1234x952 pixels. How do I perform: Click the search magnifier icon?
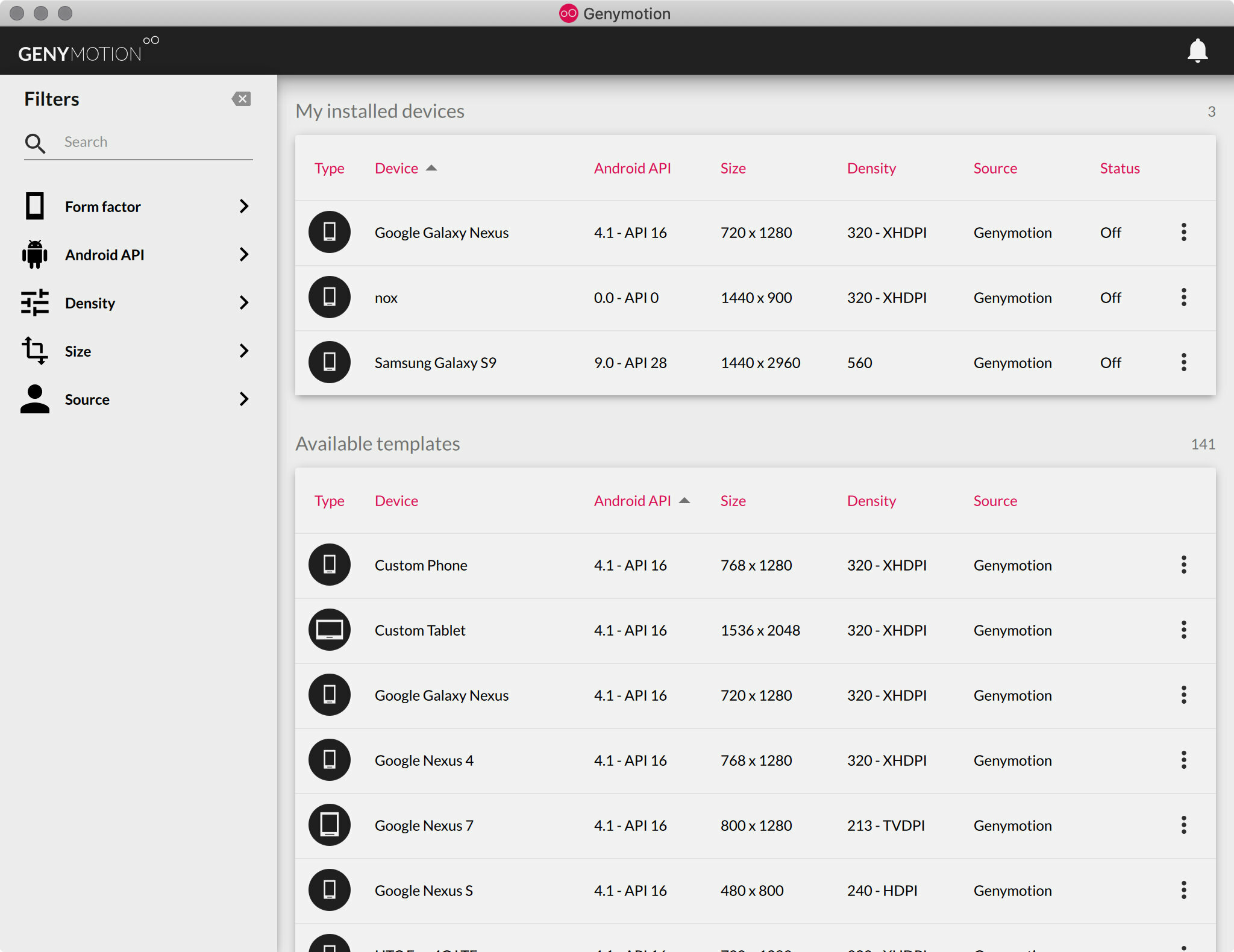35,143
